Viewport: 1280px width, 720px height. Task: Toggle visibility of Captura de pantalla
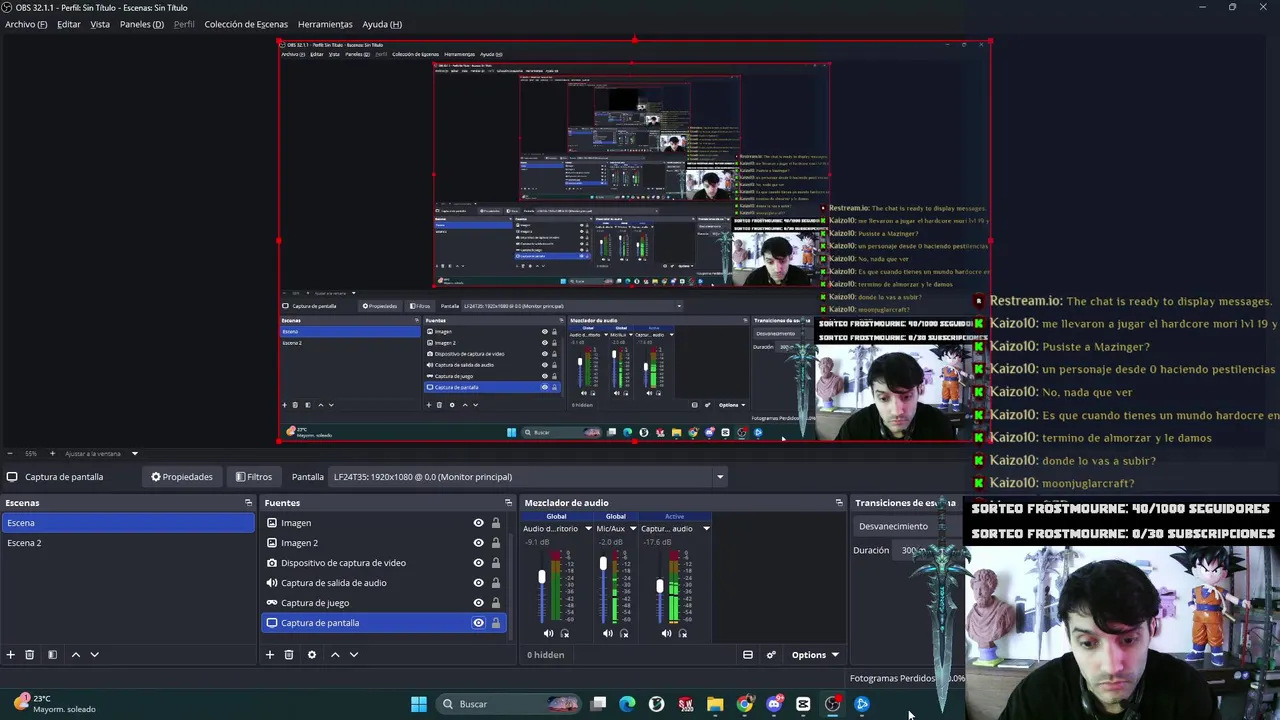point(478,623)
